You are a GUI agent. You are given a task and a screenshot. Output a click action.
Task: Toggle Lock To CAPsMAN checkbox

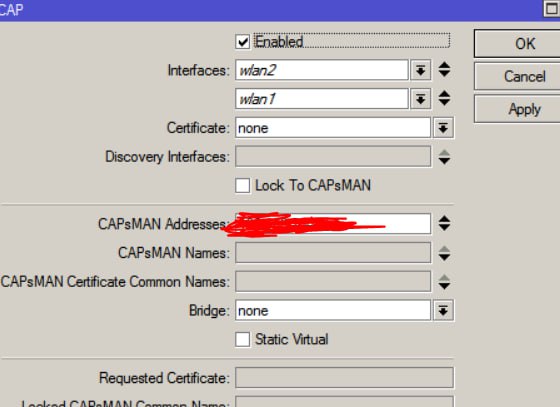[242, 186]
